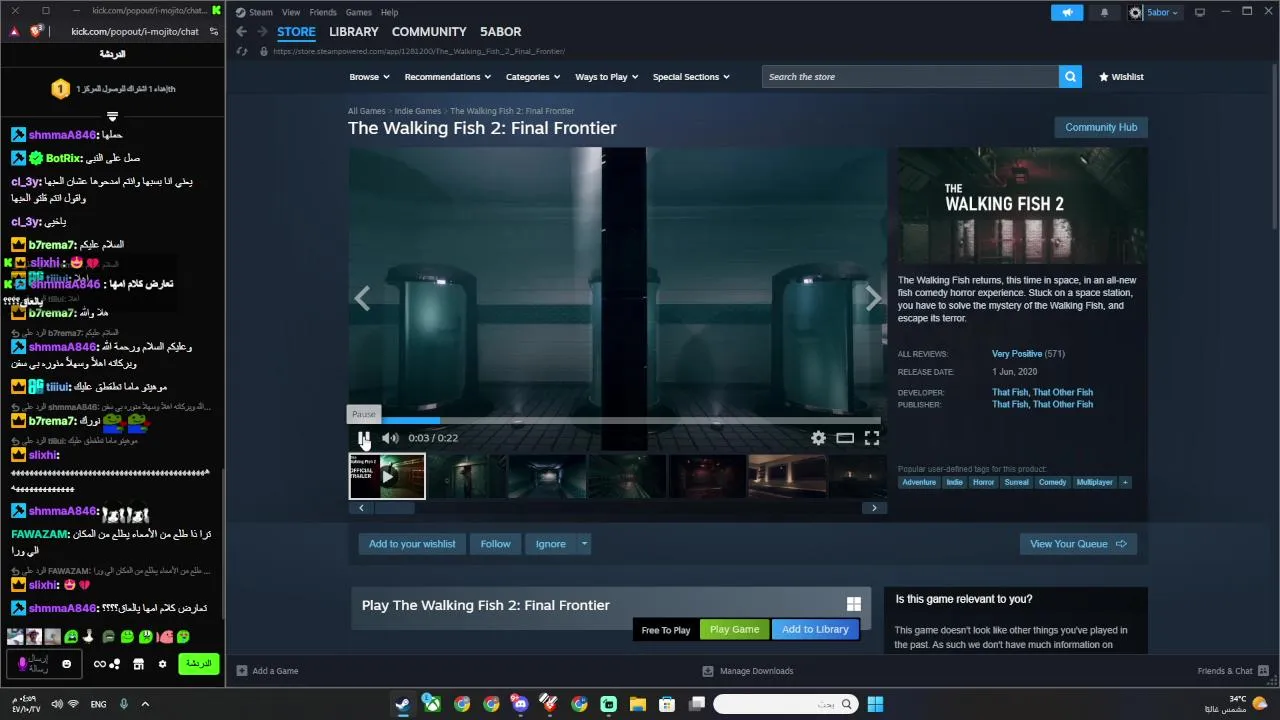1280x720 pixels.
Task: Open the Games menu
Action: coord(358,12)
